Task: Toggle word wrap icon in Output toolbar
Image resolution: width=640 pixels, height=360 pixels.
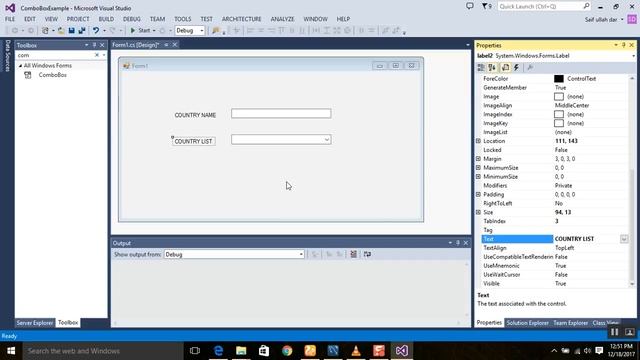Action: pyautogui.click(x=367, y=254)
